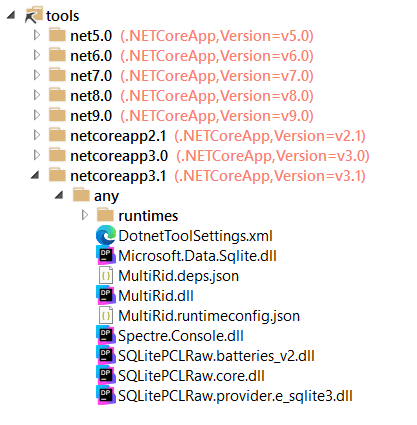This screenshot has width=417, height=425.
Task: Click the dotPeek icon of Microsoft.Data.Sqlite.dll
Action: pyautogui.click(x=106, y=256)
